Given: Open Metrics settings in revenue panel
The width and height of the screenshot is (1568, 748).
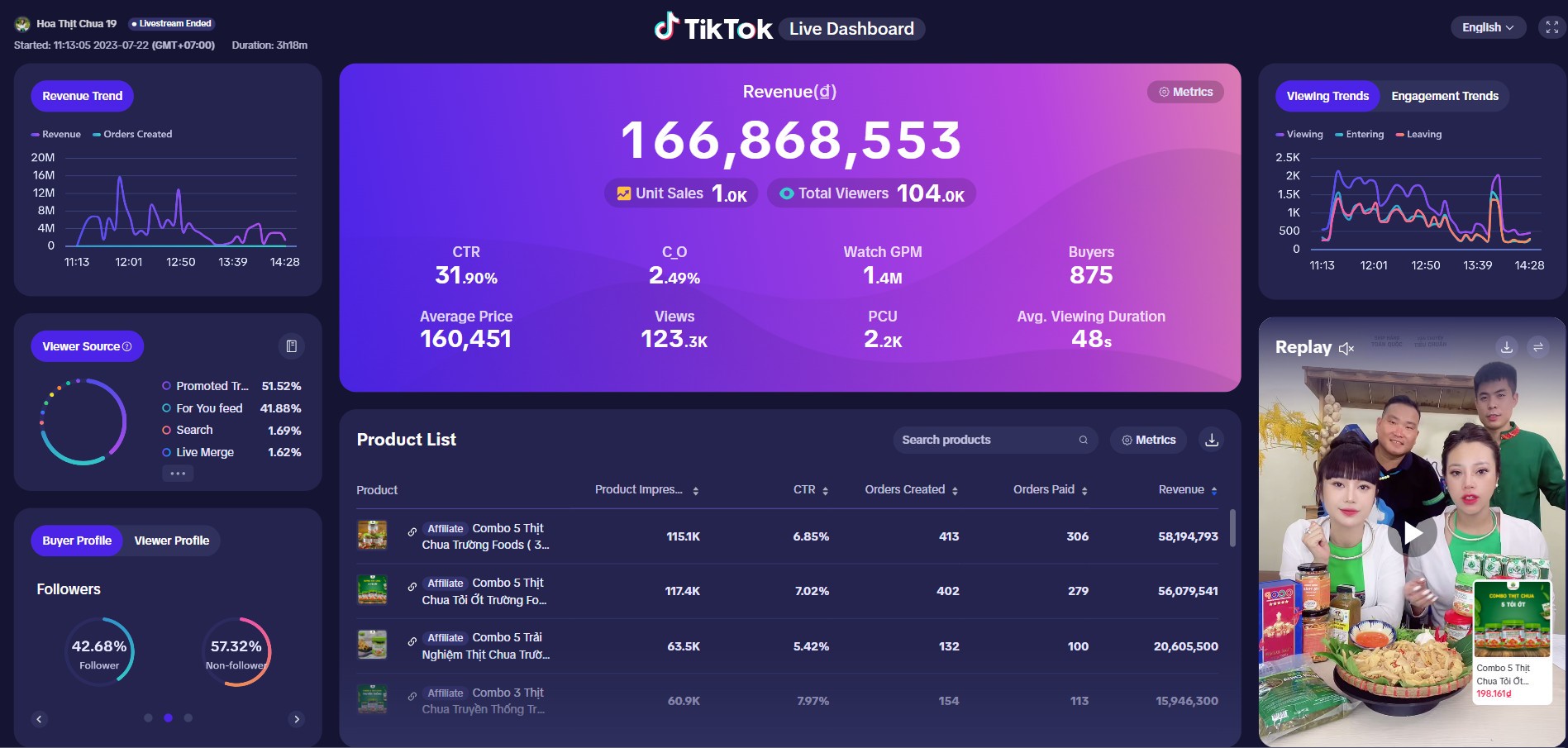Looking at the screenshot, I should pyautogui.click(x=1185, y=92).
